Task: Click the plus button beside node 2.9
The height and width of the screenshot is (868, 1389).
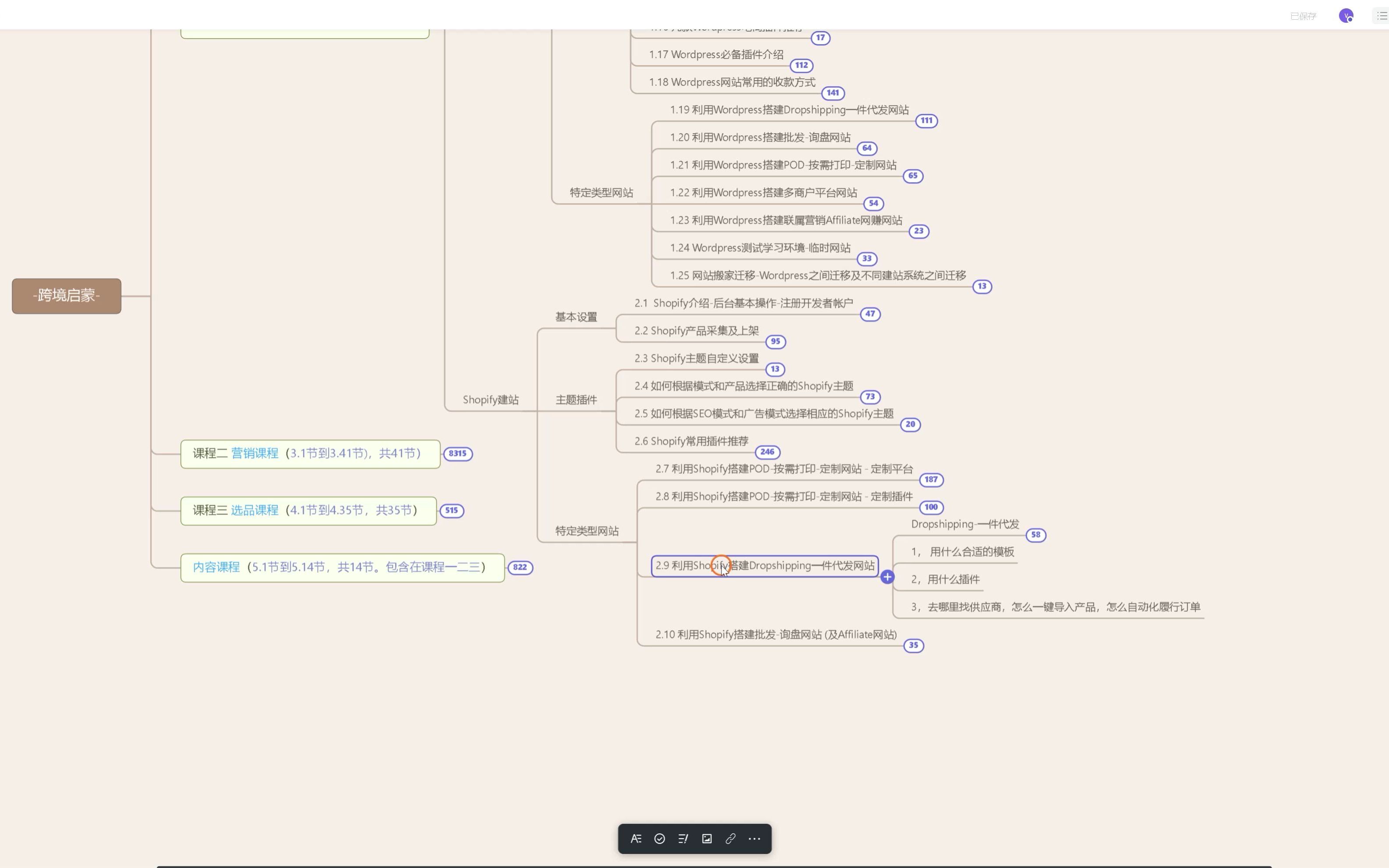Action: (x=887, y=577)
